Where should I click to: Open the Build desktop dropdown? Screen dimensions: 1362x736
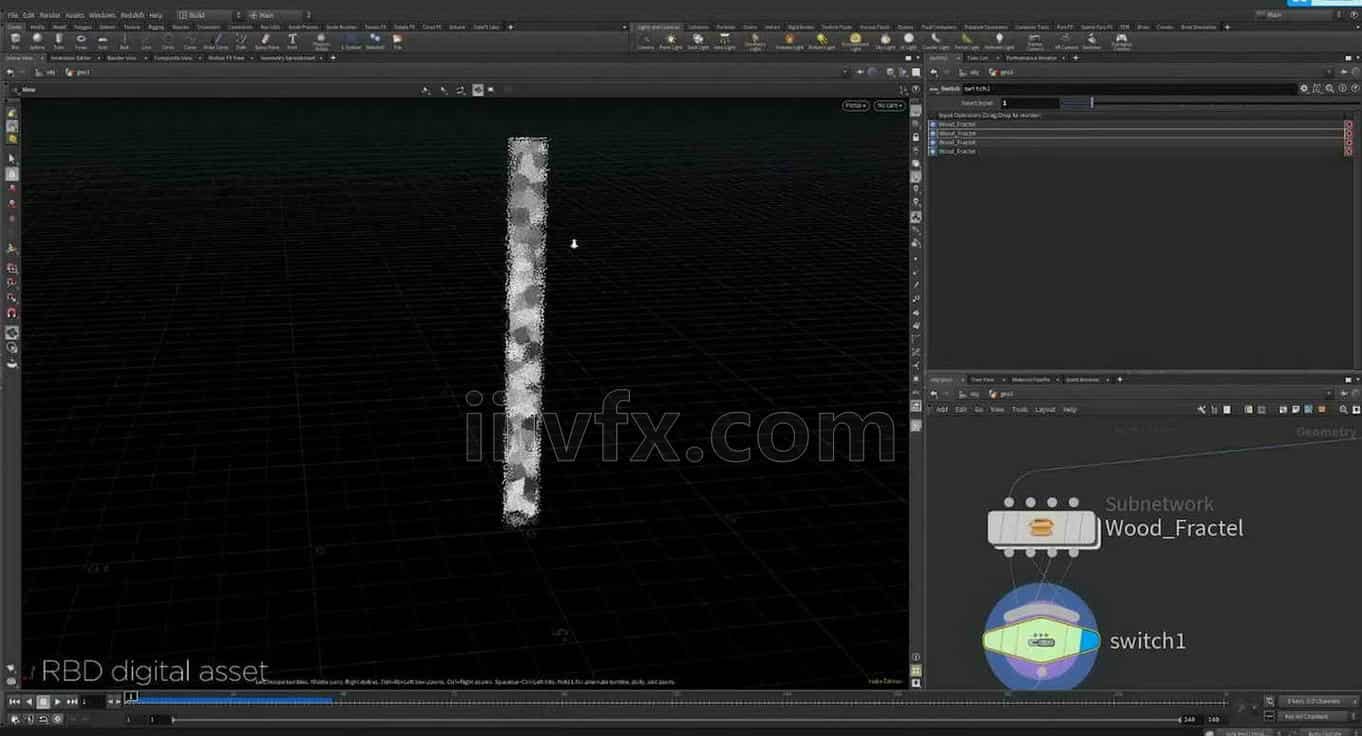tap(208, 15)
